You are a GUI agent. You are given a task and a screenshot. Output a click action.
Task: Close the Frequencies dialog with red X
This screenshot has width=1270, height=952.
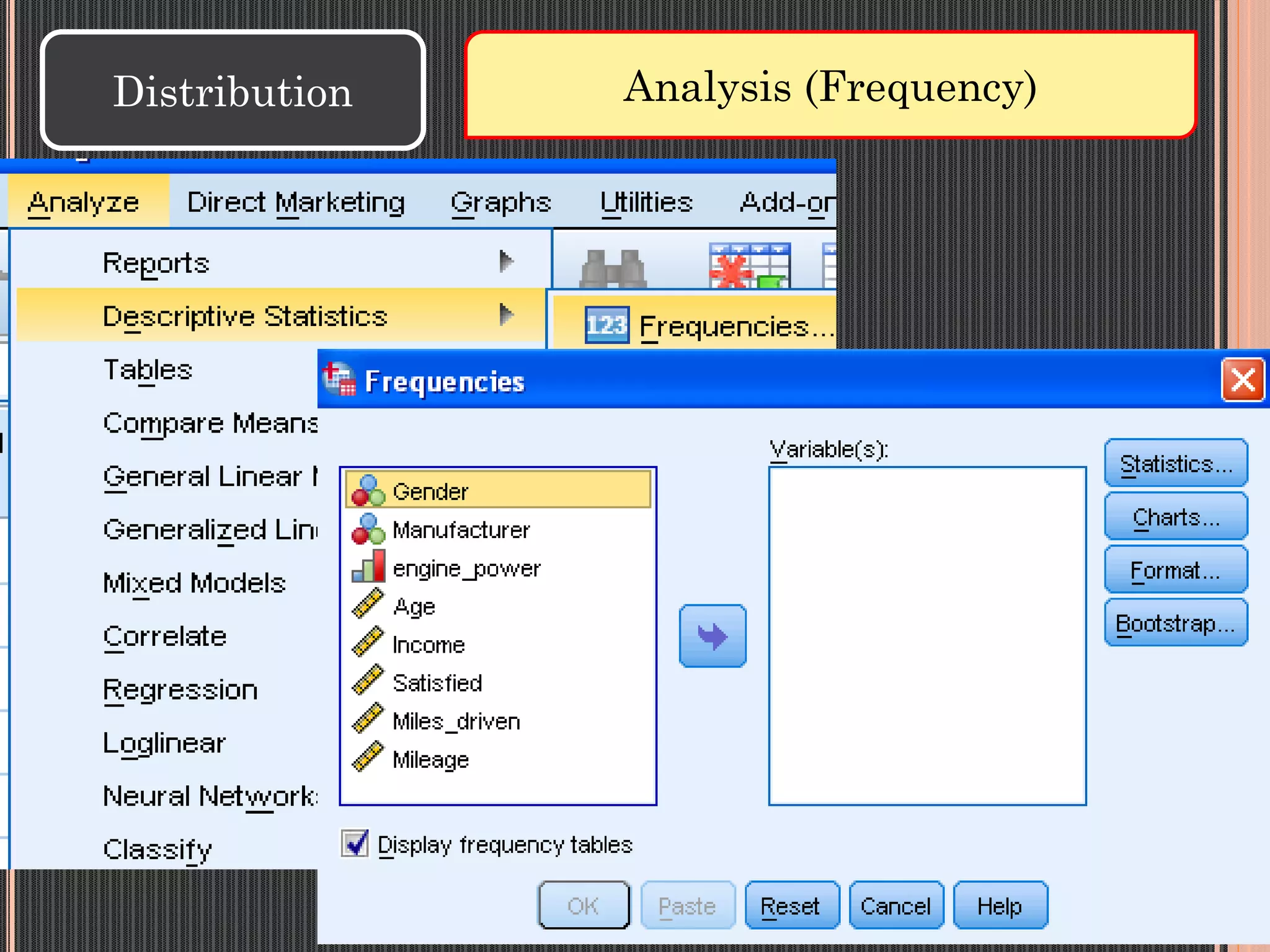click(x=1243, y=379)
